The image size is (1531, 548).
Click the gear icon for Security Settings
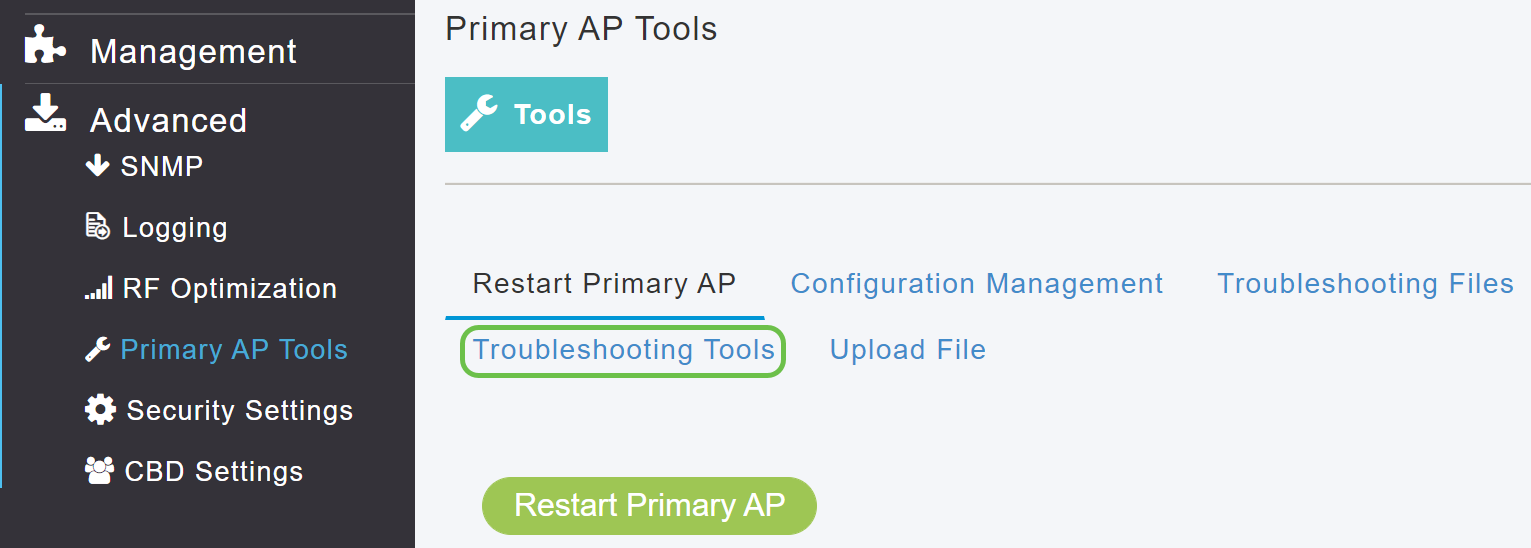(100, 410)
